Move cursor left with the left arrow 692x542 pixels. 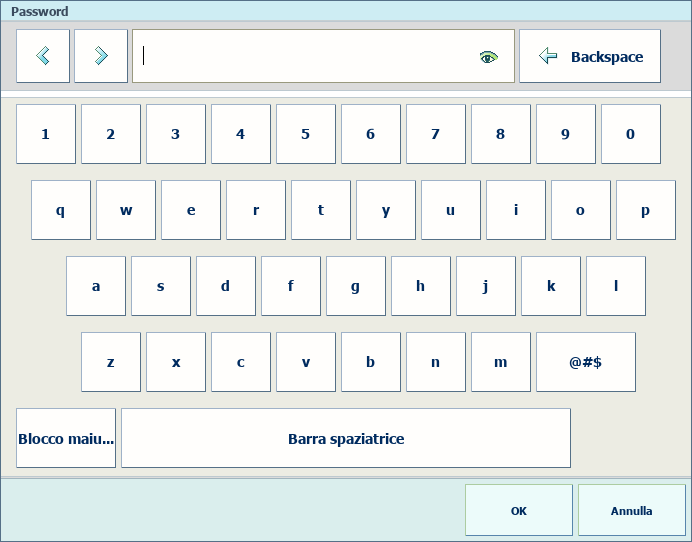tap(43, 56)
